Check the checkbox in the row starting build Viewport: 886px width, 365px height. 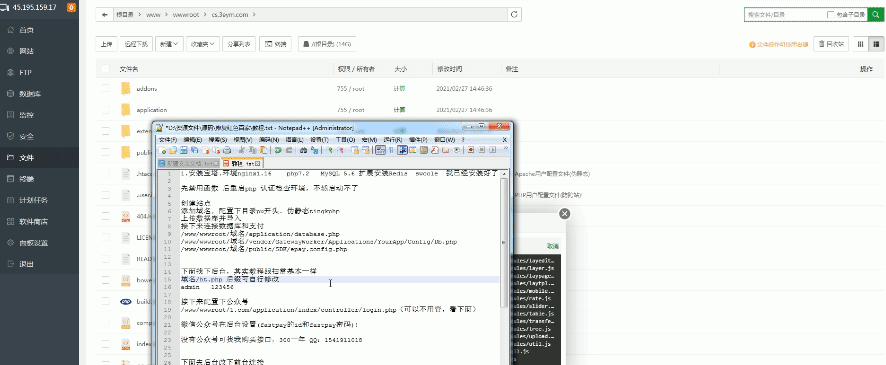click(x=106, y=301)
